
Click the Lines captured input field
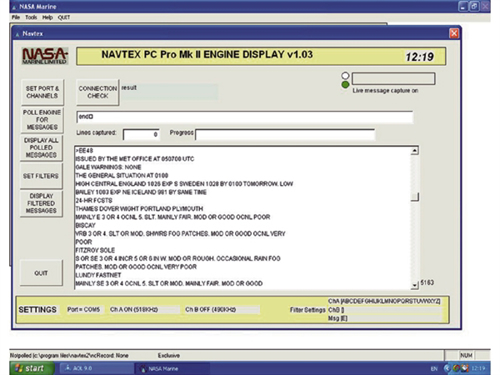point(141,134)
